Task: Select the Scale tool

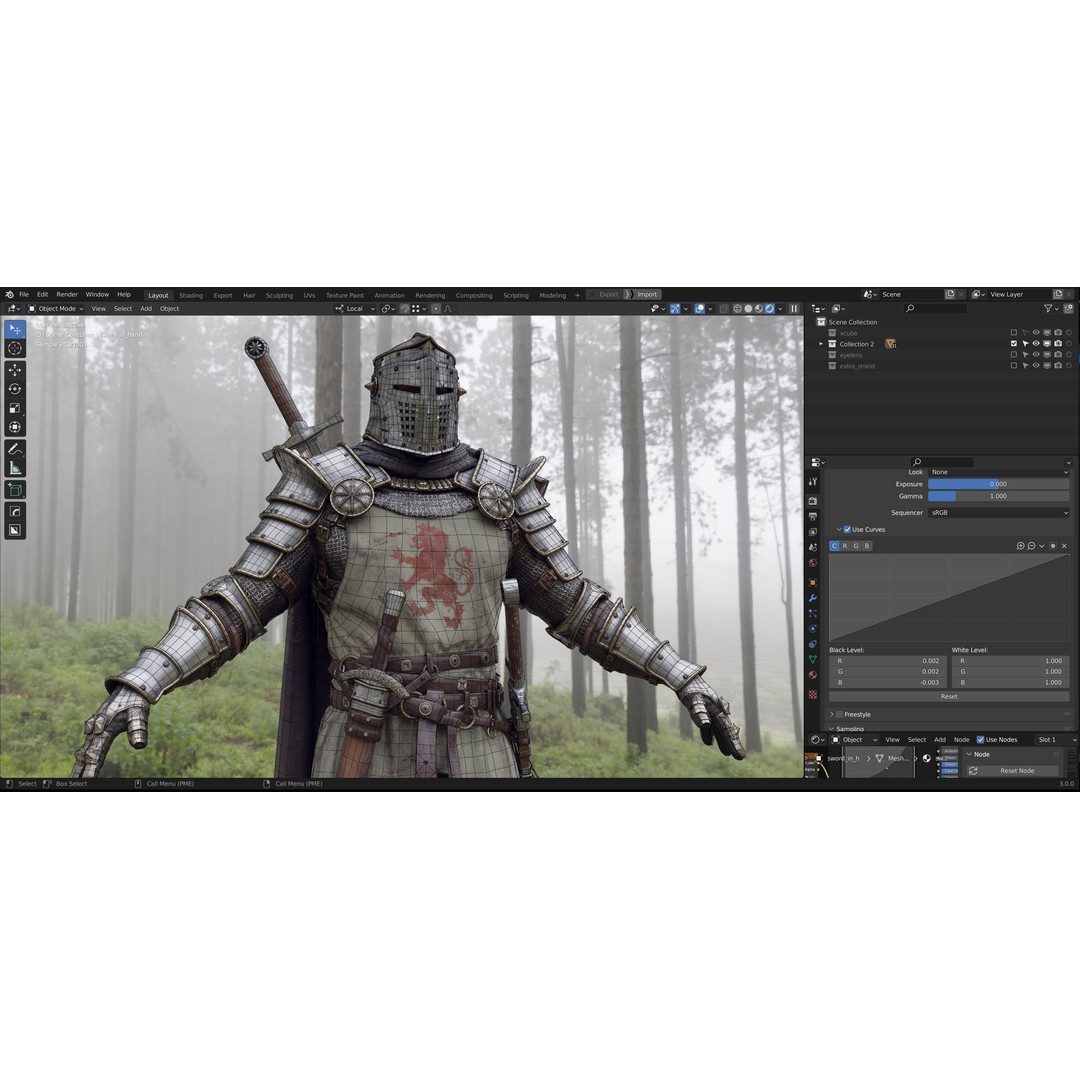Action: point(14,408)
